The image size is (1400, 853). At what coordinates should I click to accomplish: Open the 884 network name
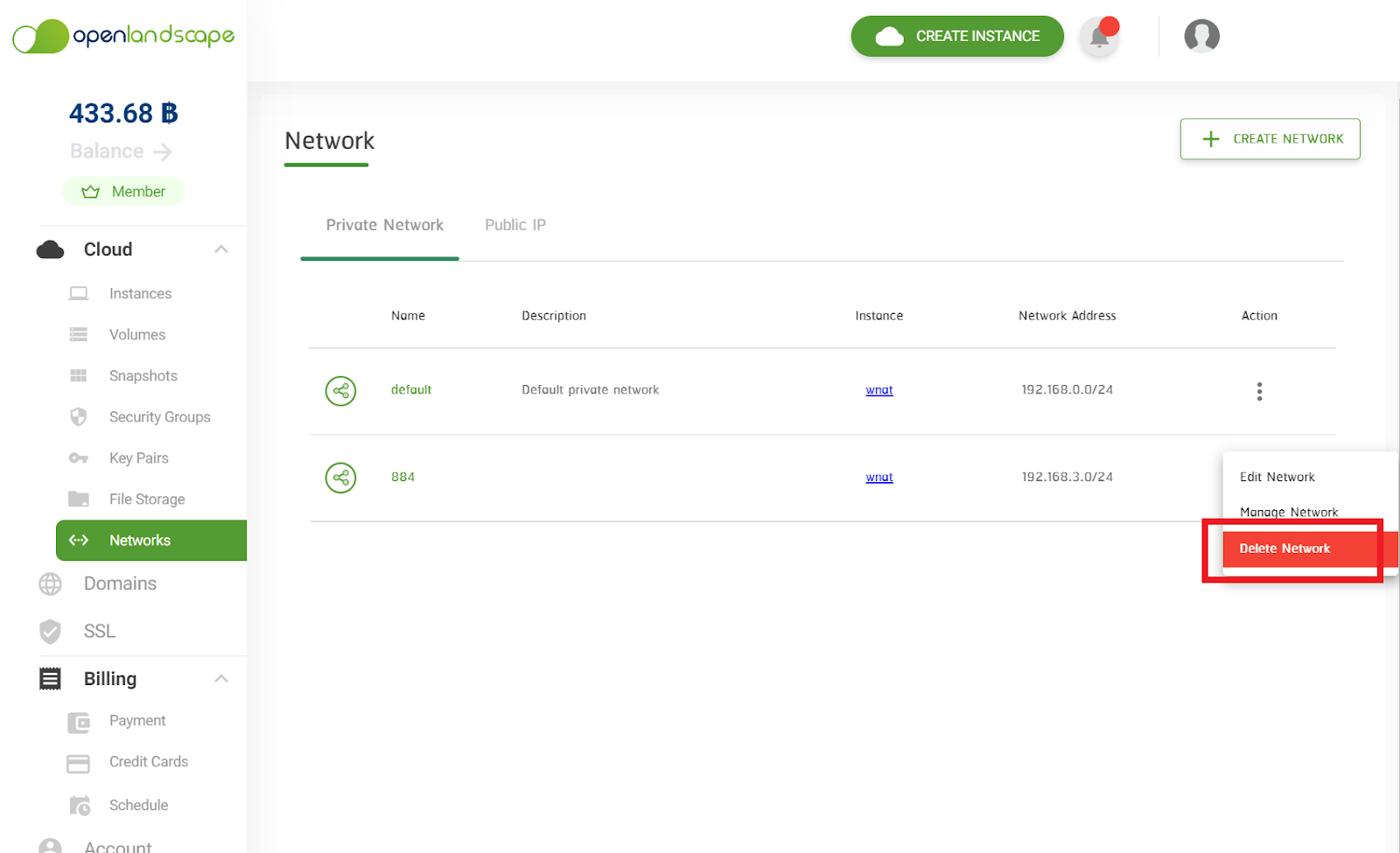tap(402, 477)
